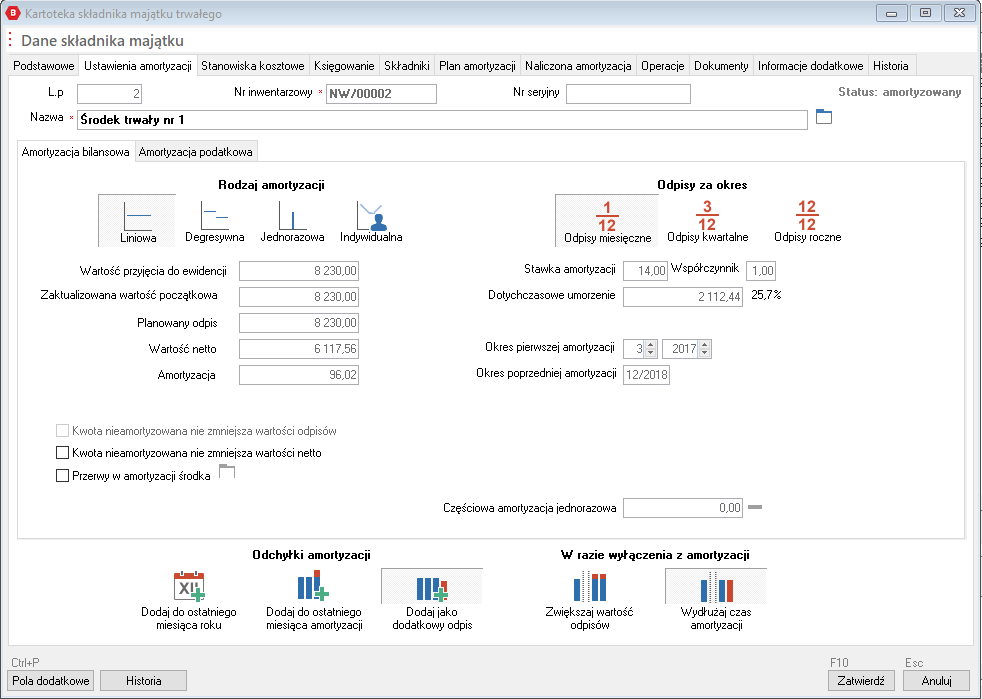Choose Odpisy roczne 12/12 period
Image resolution: width=982 pixels, height=699 pixels.
pos(807,220)
